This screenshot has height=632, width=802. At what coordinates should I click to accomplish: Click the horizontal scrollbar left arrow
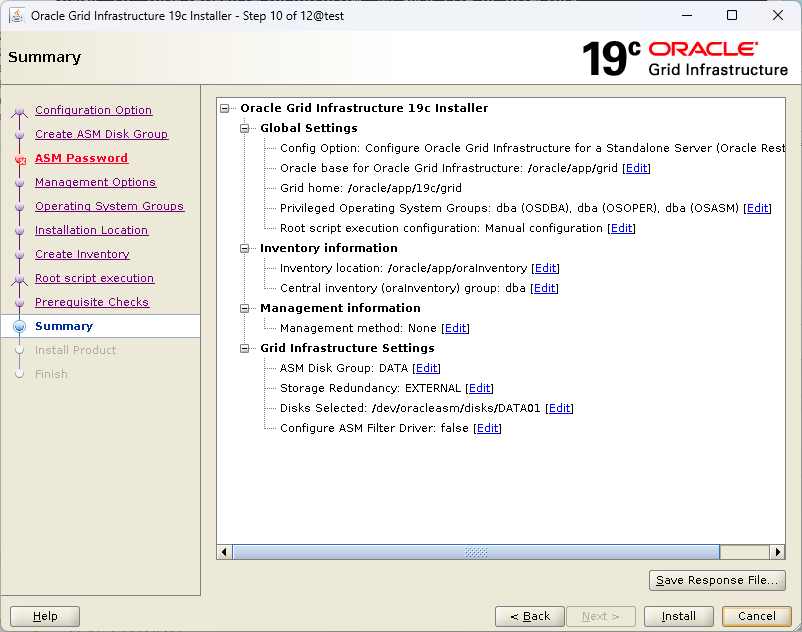tap(224, 552)
